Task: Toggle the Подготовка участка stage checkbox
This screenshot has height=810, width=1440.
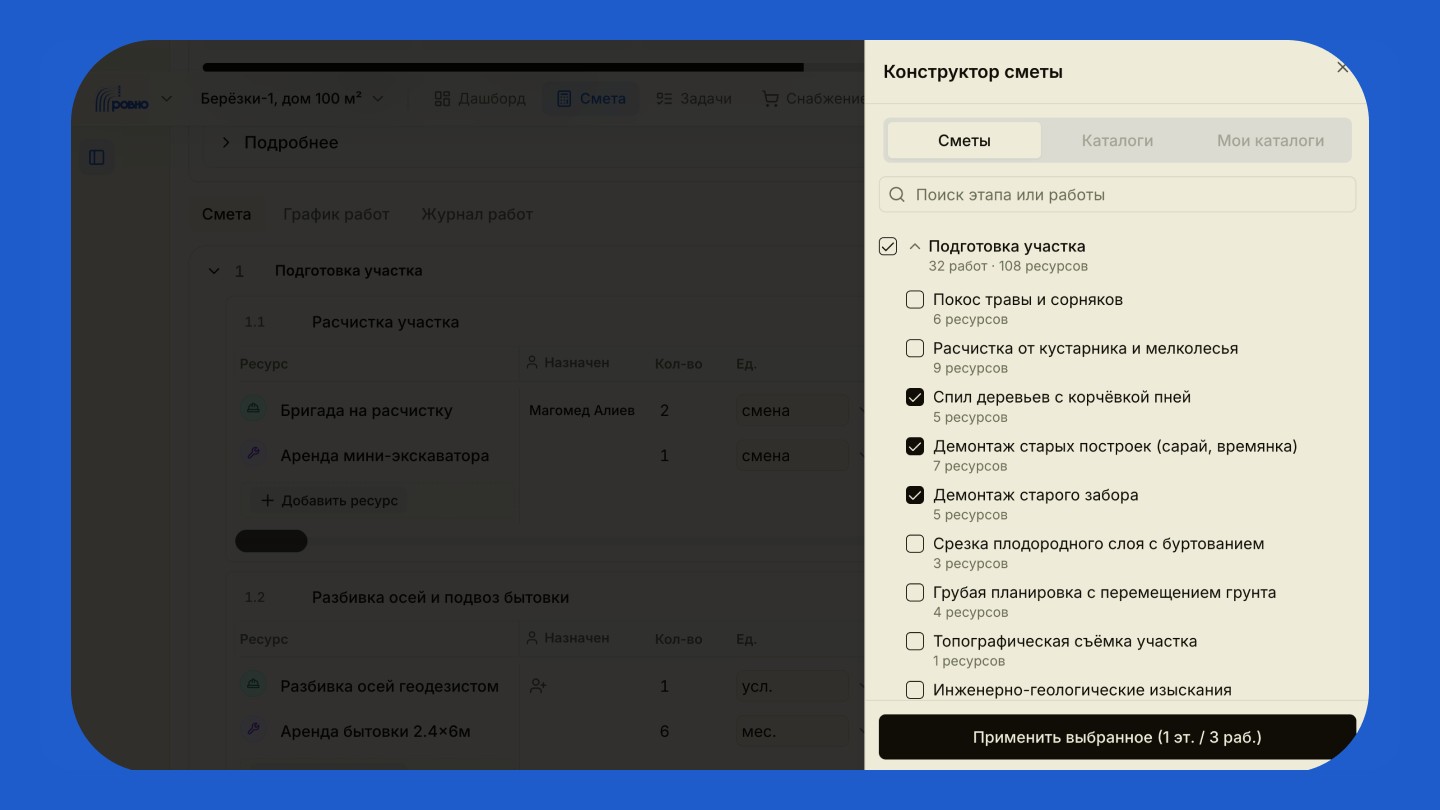Action: pos(888,246)
